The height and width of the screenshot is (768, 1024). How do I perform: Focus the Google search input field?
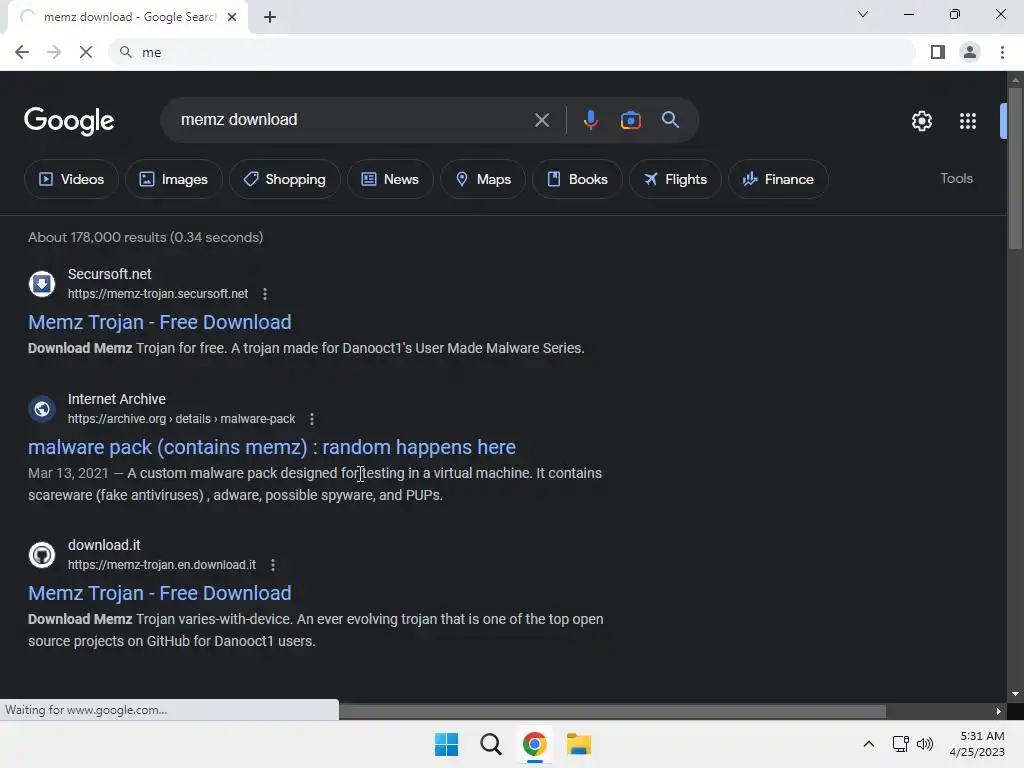(353, 120)
